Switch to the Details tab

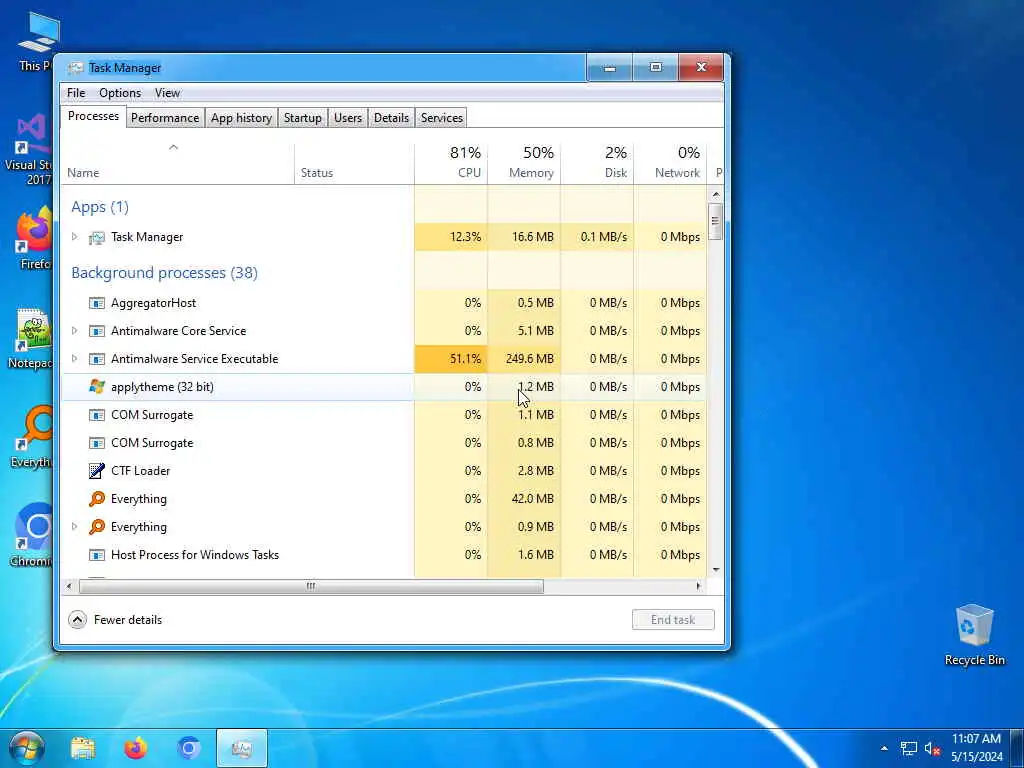pyautogui.click(x=391, y=118)
